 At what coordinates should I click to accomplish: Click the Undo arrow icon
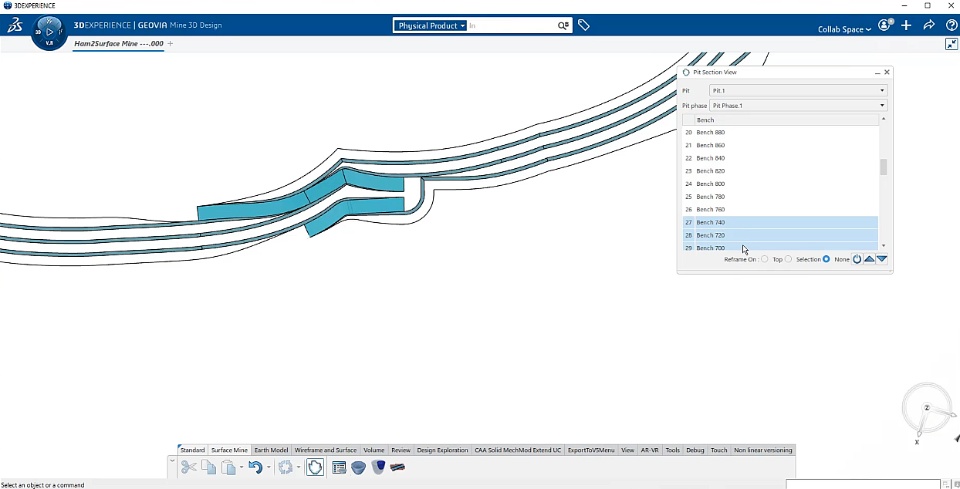[x=255, y=468]
